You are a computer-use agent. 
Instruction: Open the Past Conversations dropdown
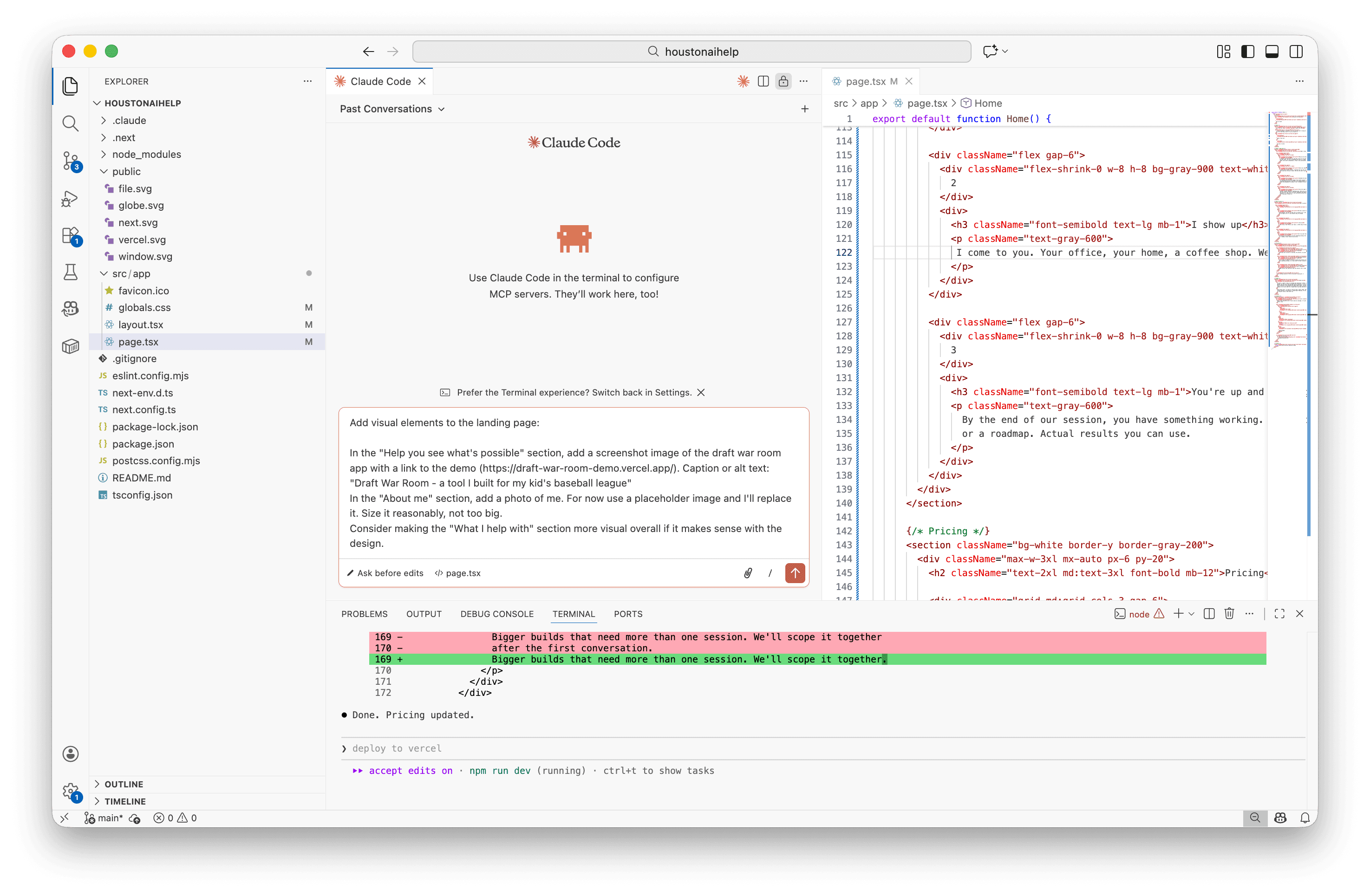click(x=392, y=109)
